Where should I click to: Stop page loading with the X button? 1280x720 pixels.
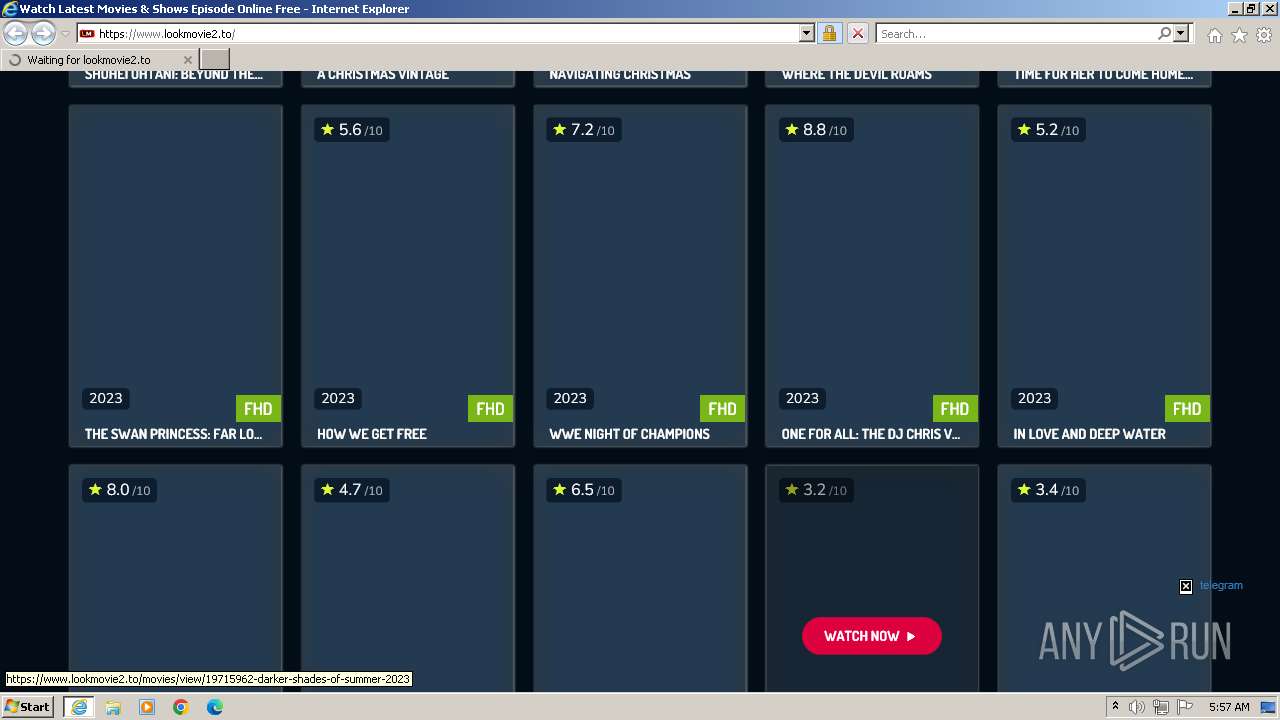pyautogui.click(x=857, y=33)
